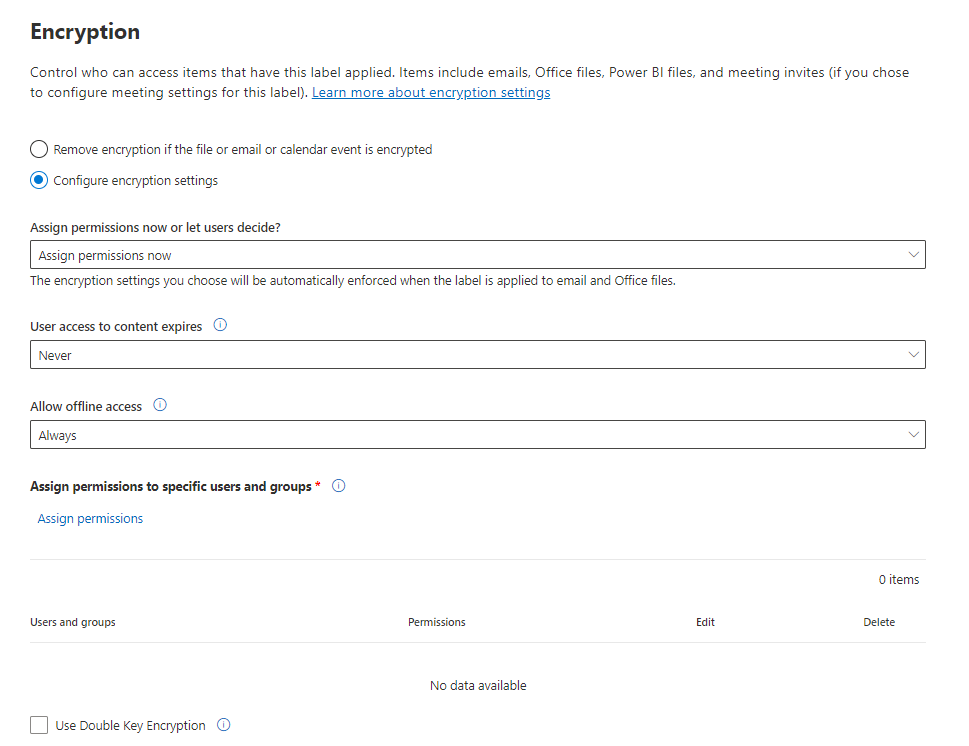Enable Use Double Key Encryption checkbox

[x=39, y=725]
